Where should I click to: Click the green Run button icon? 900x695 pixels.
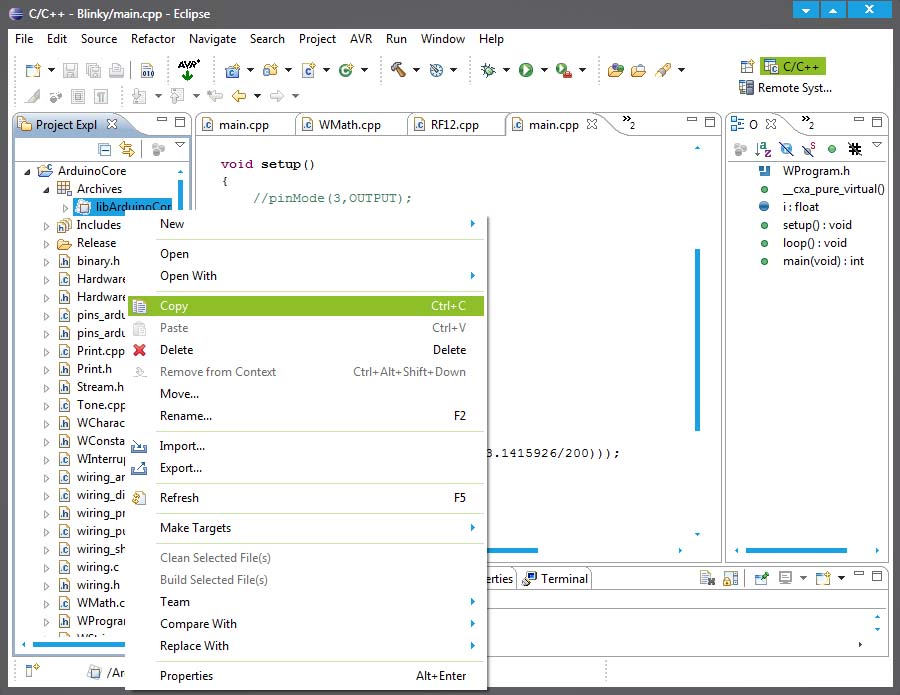[x=526, y=70]
